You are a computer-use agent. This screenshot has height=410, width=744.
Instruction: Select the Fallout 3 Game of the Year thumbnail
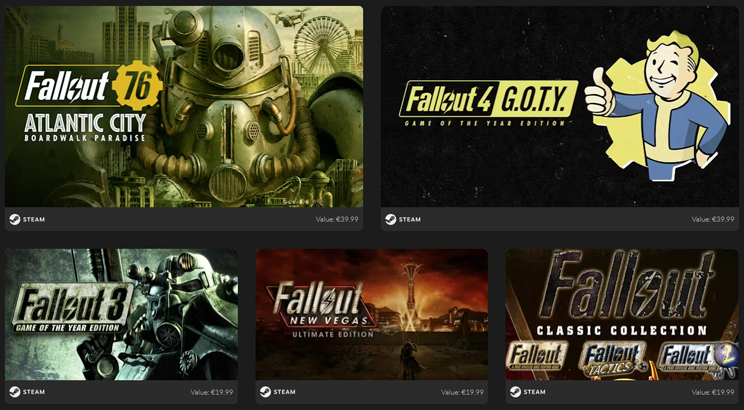(x=121, y=314)
